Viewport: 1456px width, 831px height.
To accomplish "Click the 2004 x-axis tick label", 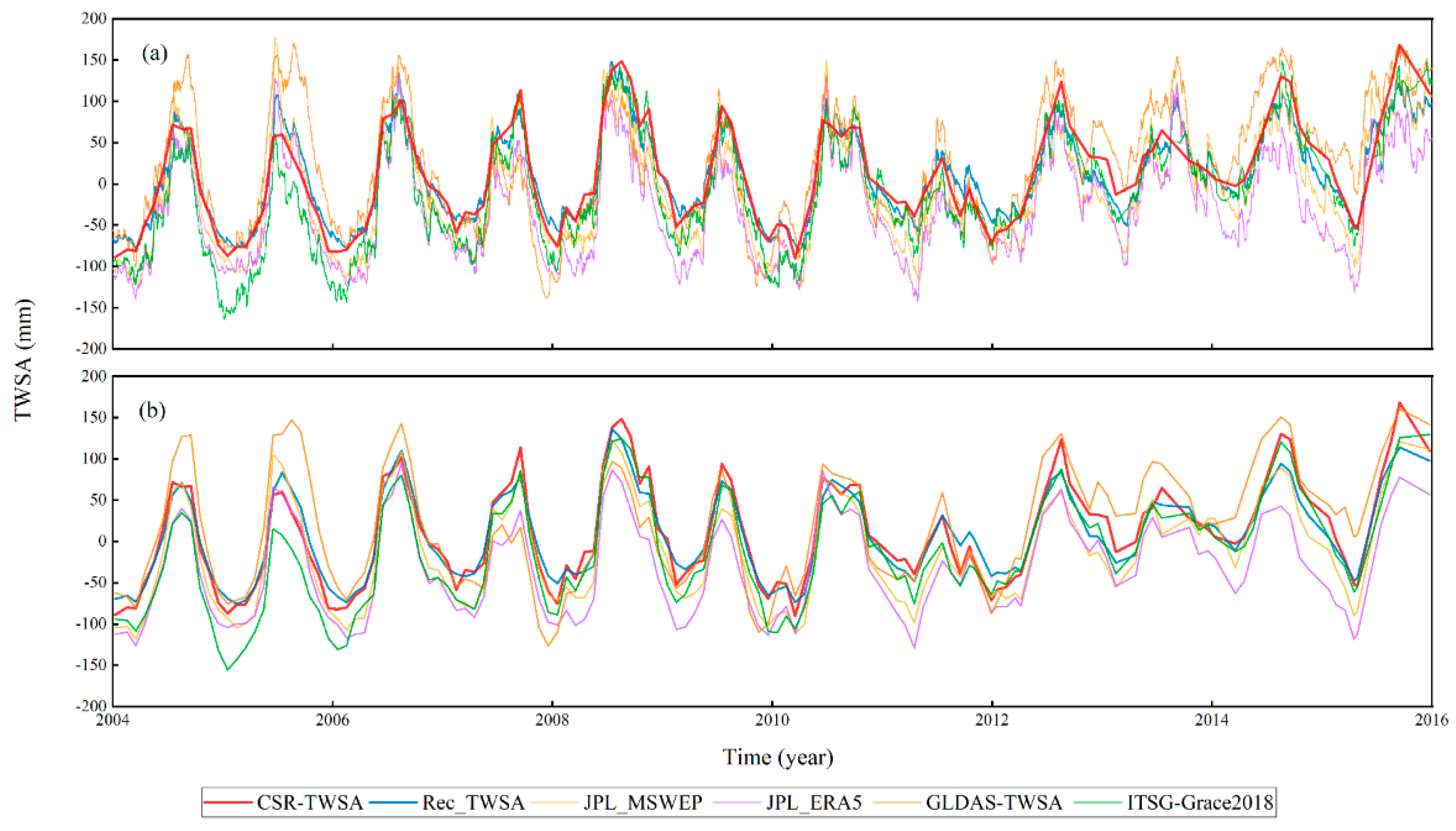I will click(x=112, y=720).
